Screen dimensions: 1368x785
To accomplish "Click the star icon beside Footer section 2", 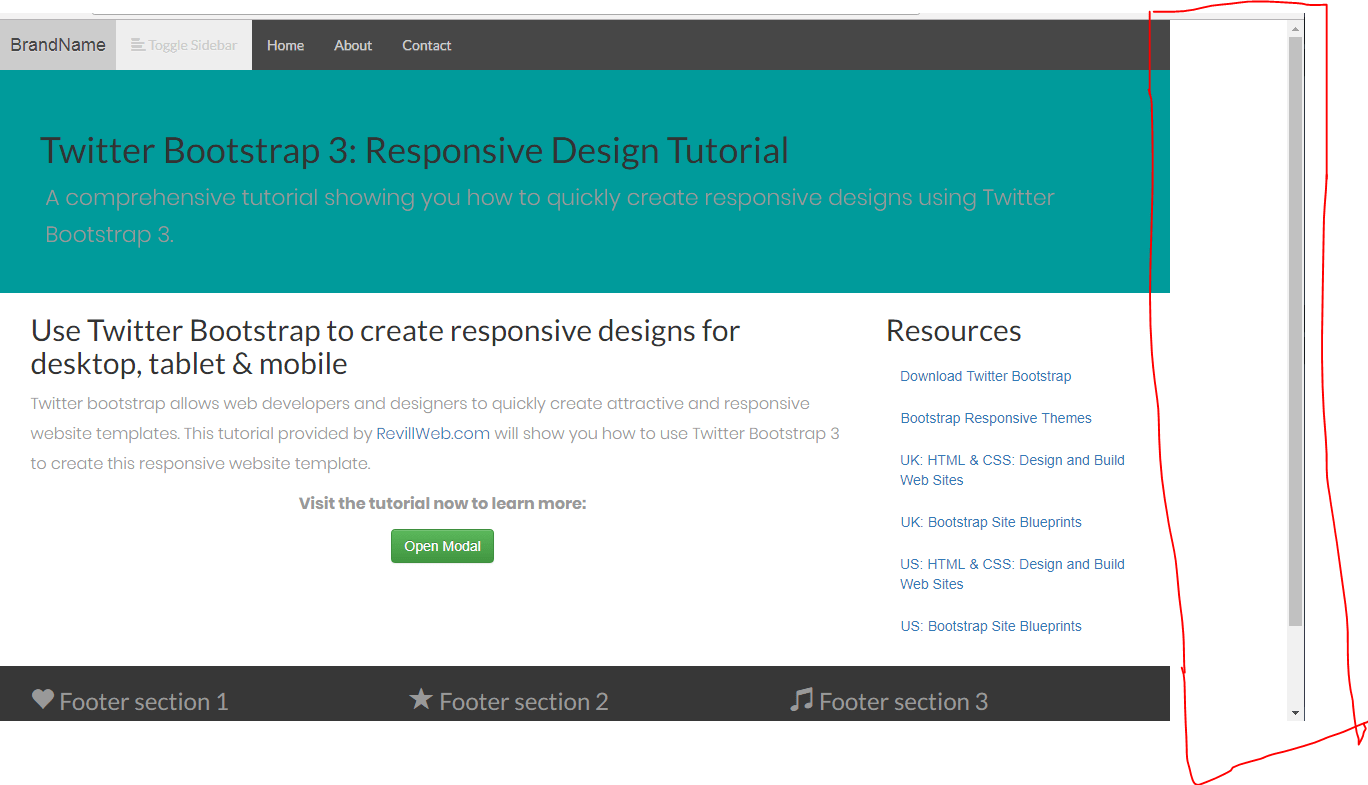I will 421,699.
